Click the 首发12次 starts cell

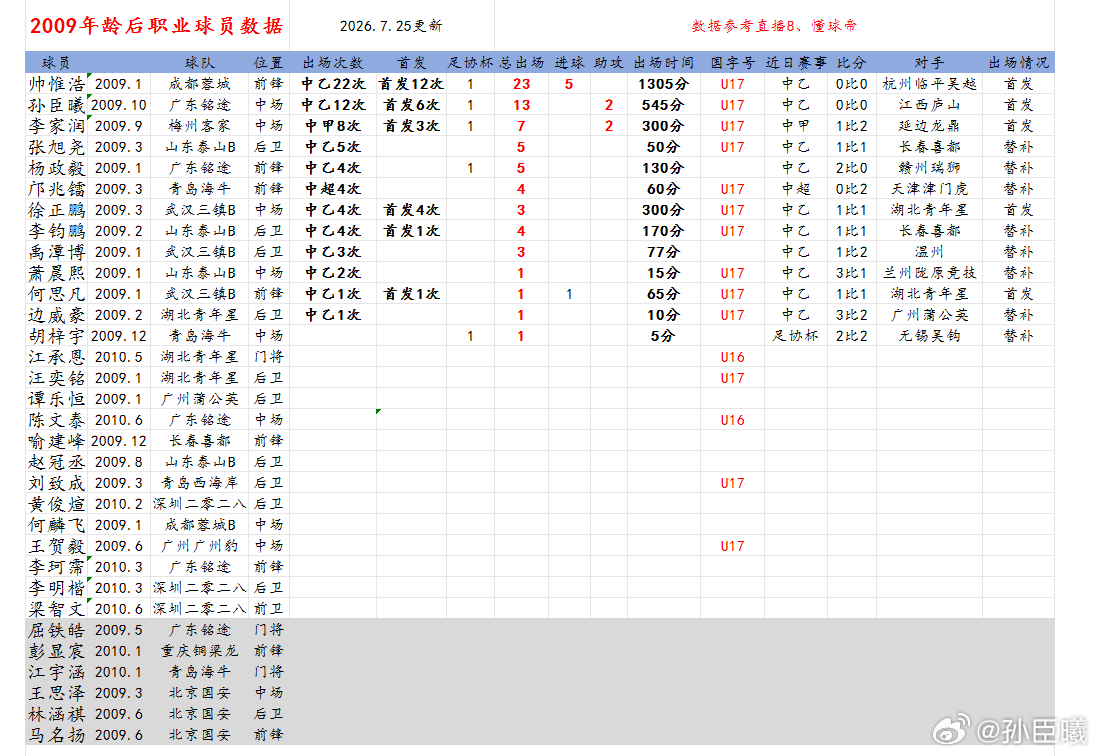pyautogui.click(x=412, y=84)
